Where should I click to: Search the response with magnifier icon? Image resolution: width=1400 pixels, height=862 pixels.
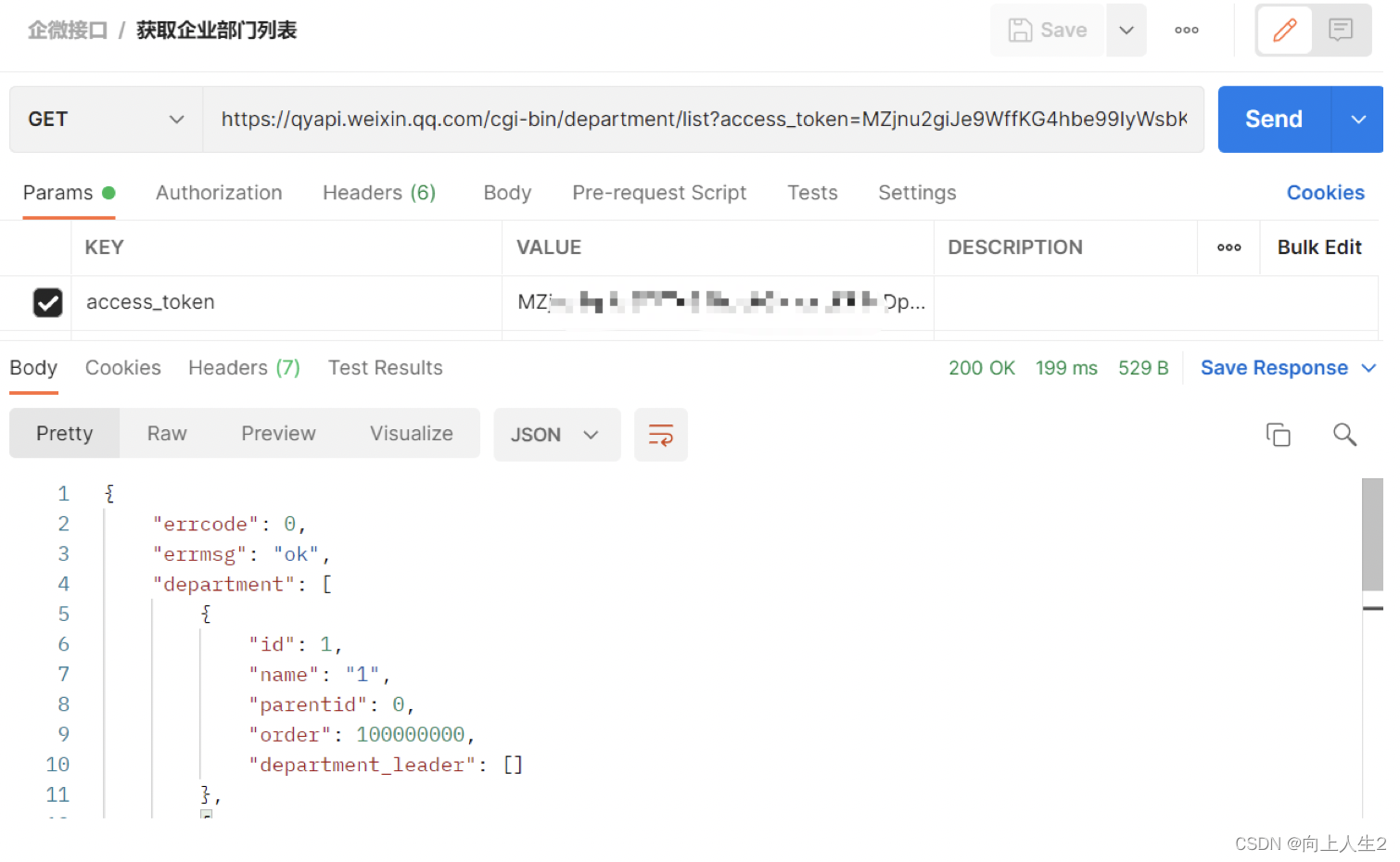click(1344, 435)
